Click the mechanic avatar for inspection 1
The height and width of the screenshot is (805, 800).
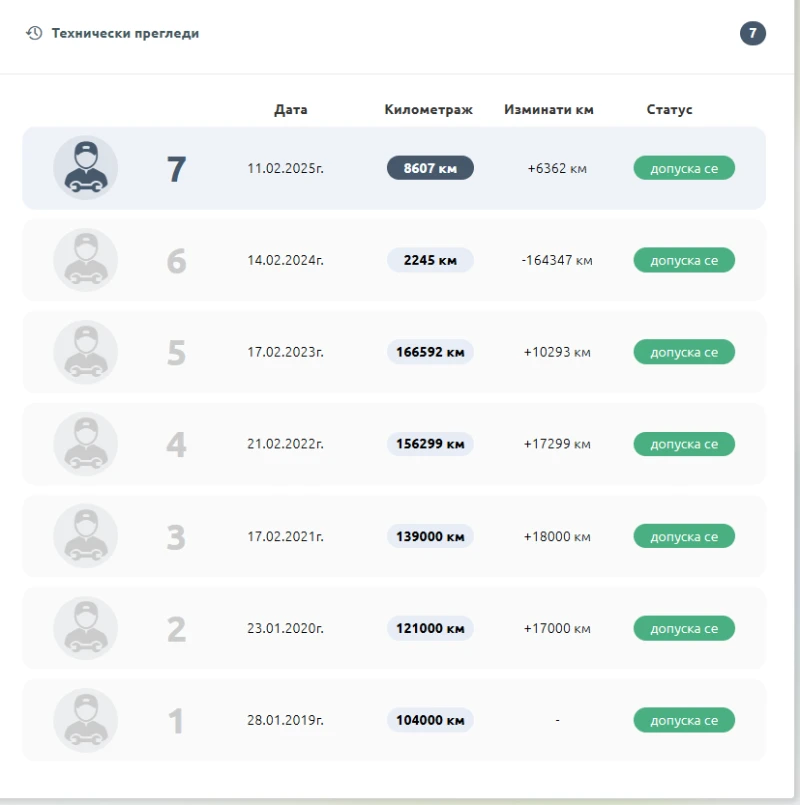point(85,720)
